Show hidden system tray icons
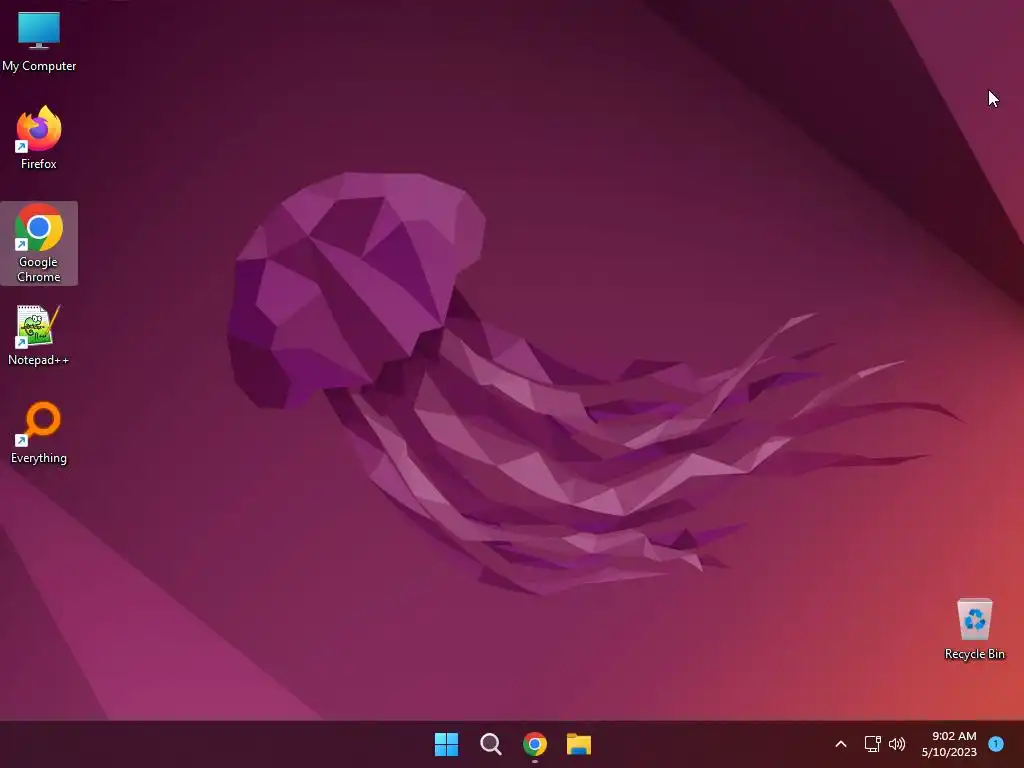Image resolution: width=1024 pixels, height=768 pixels. pyautogui.click(x=841, y=744)
